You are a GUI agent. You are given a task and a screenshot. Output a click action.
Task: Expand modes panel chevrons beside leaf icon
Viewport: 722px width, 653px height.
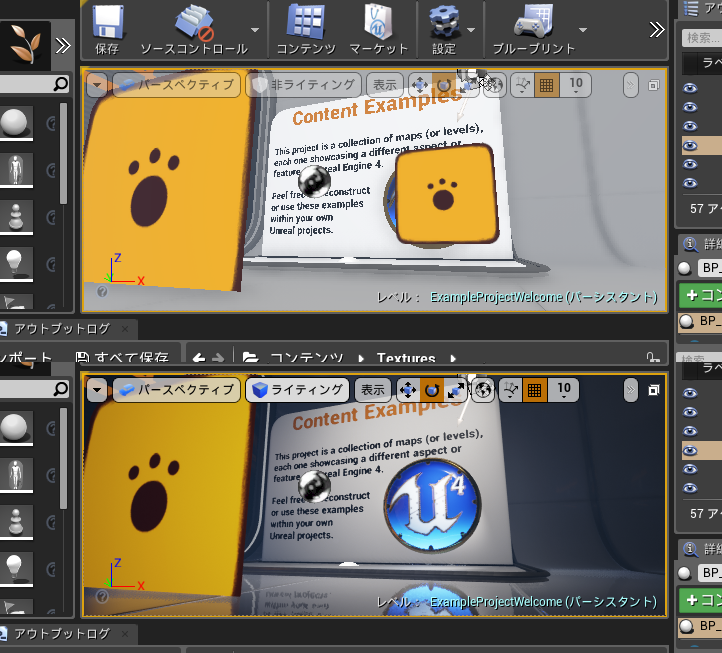pyautogui.click(x=63, y=45)
